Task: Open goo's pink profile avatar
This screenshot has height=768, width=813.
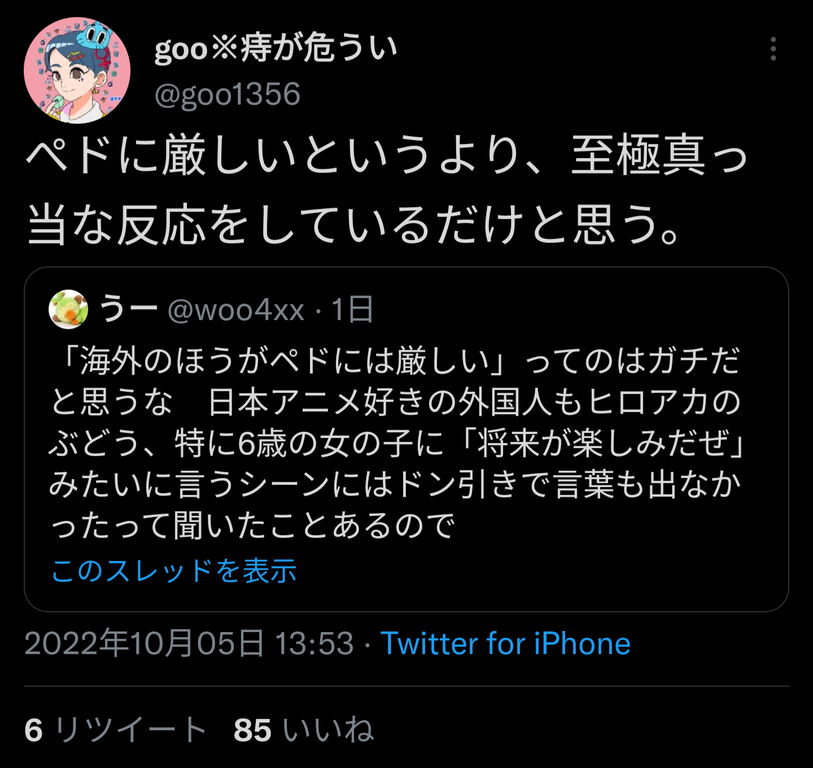Action: (77, 70)
